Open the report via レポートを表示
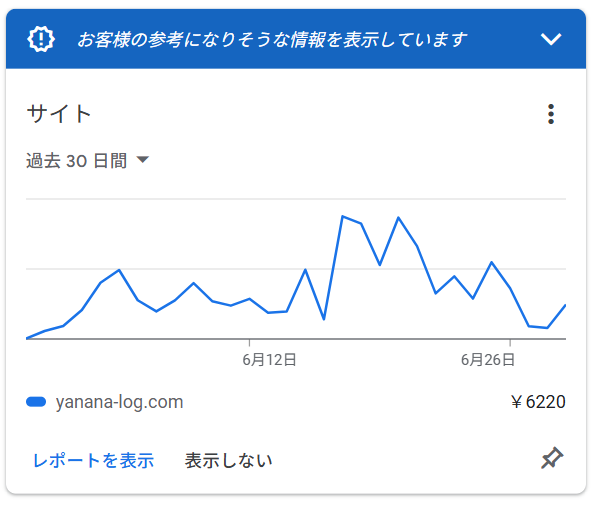Screen dimensions: 596x507 pos(94,461)
